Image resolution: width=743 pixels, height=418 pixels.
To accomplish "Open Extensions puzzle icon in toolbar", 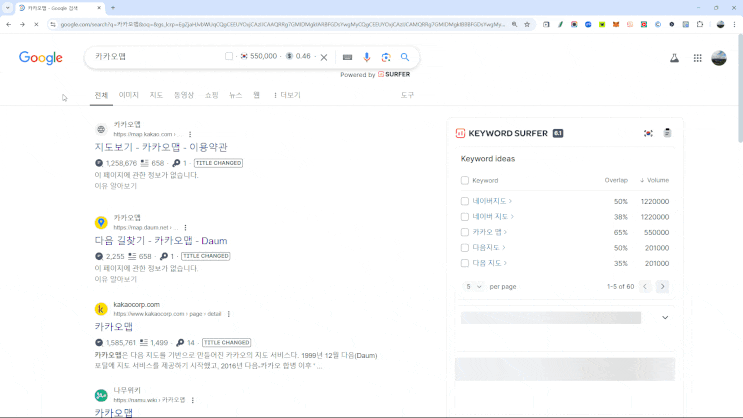I will pyautogui.click(x=700, y=24).
